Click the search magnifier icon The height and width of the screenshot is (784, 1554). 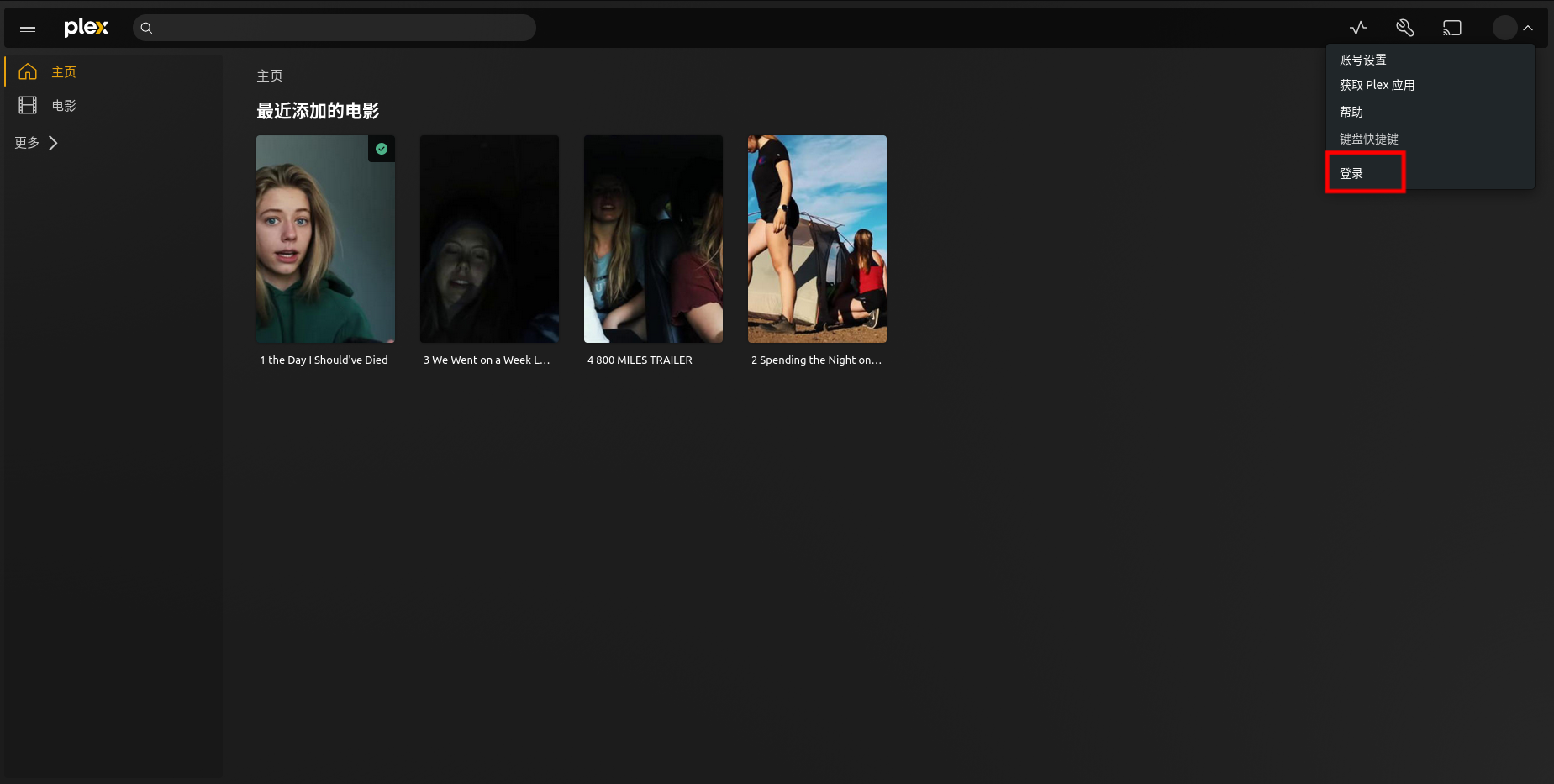146,28
